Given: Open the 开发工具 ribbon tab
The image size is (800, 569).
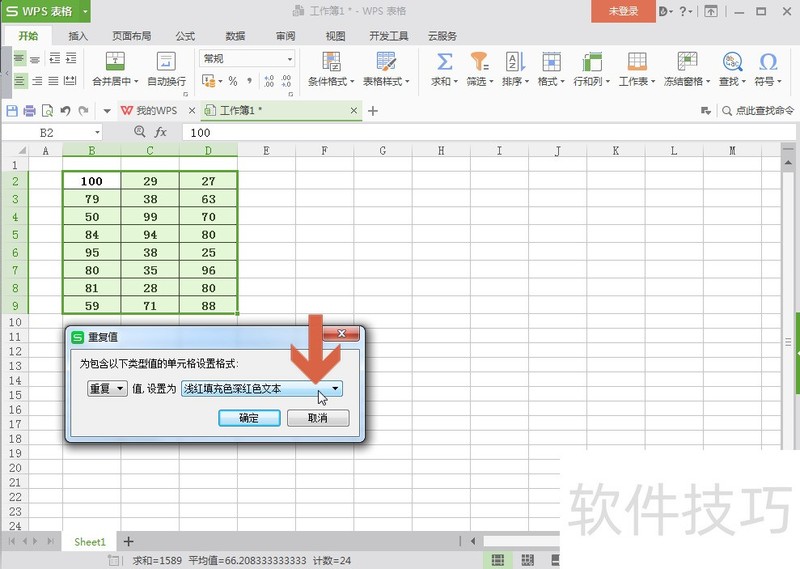Looking at the screenshot, I should [389, 36].
